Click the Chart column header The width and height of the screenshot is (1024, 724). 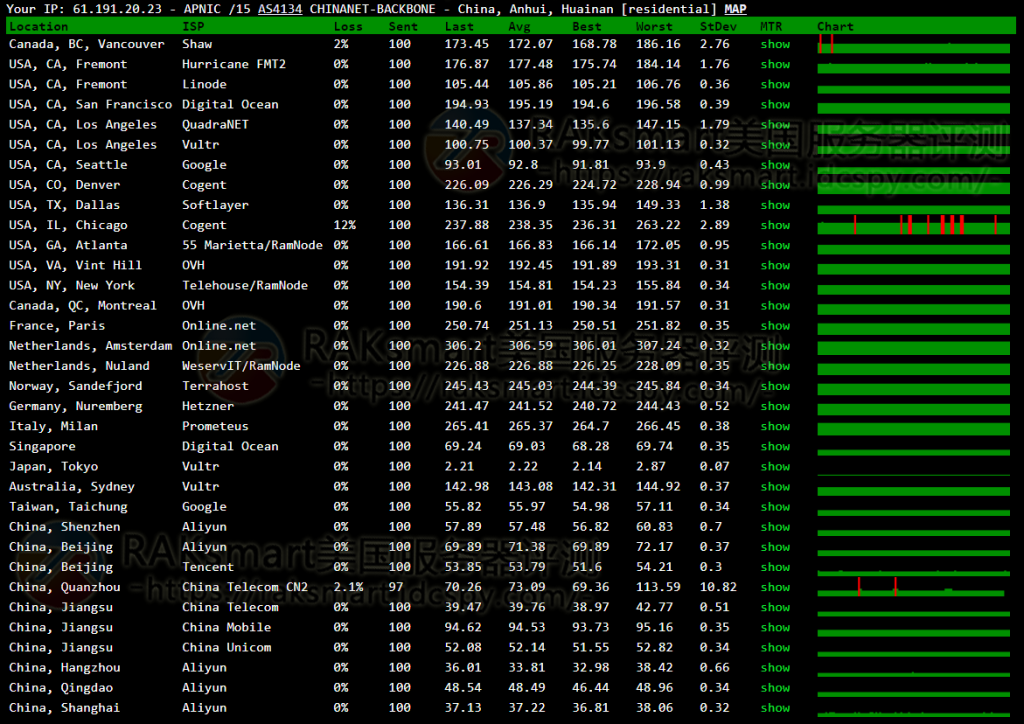pos(835,27)
